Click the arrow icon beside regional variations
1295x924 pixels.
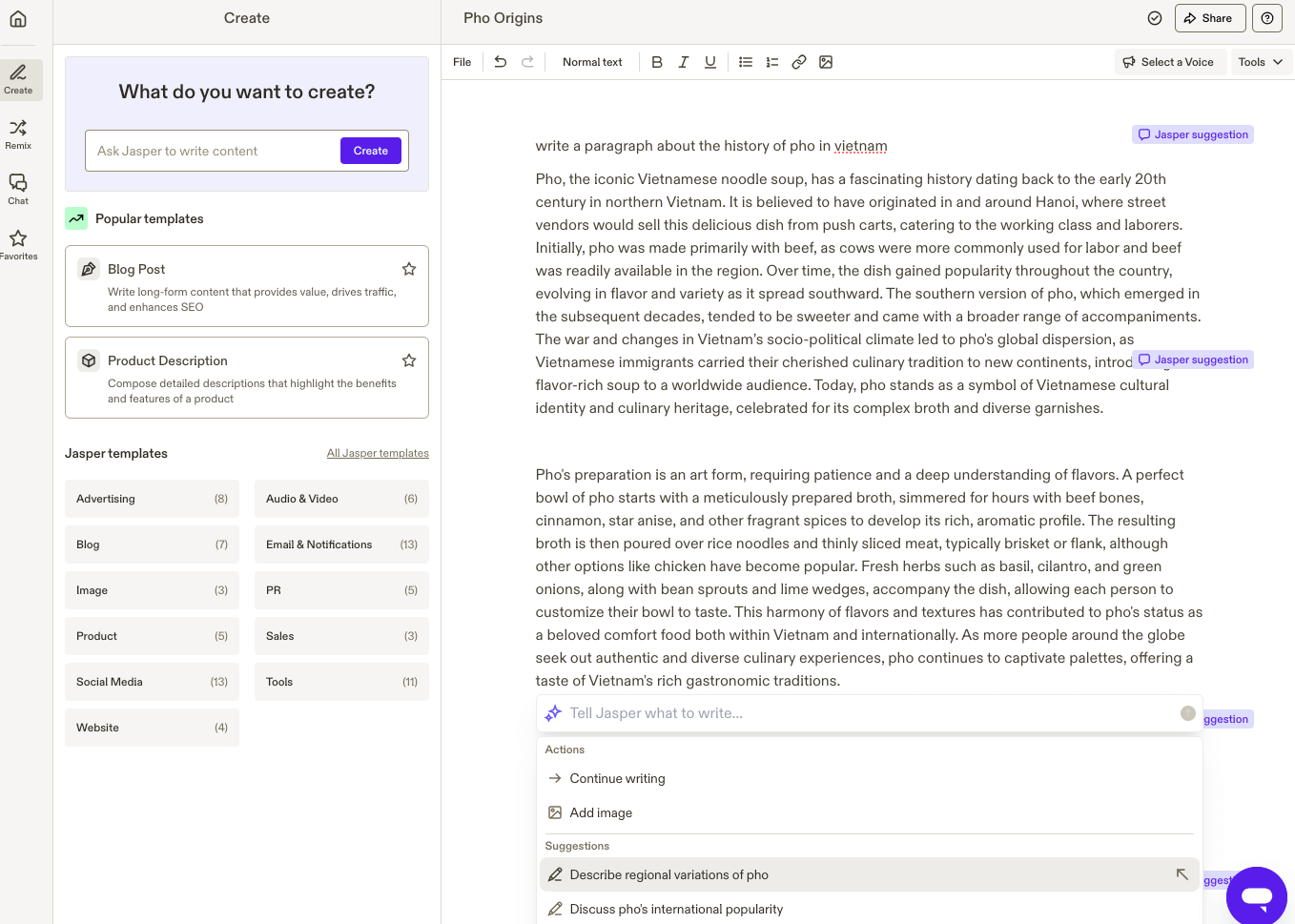pyautogui.click(x=1182, y=874)
